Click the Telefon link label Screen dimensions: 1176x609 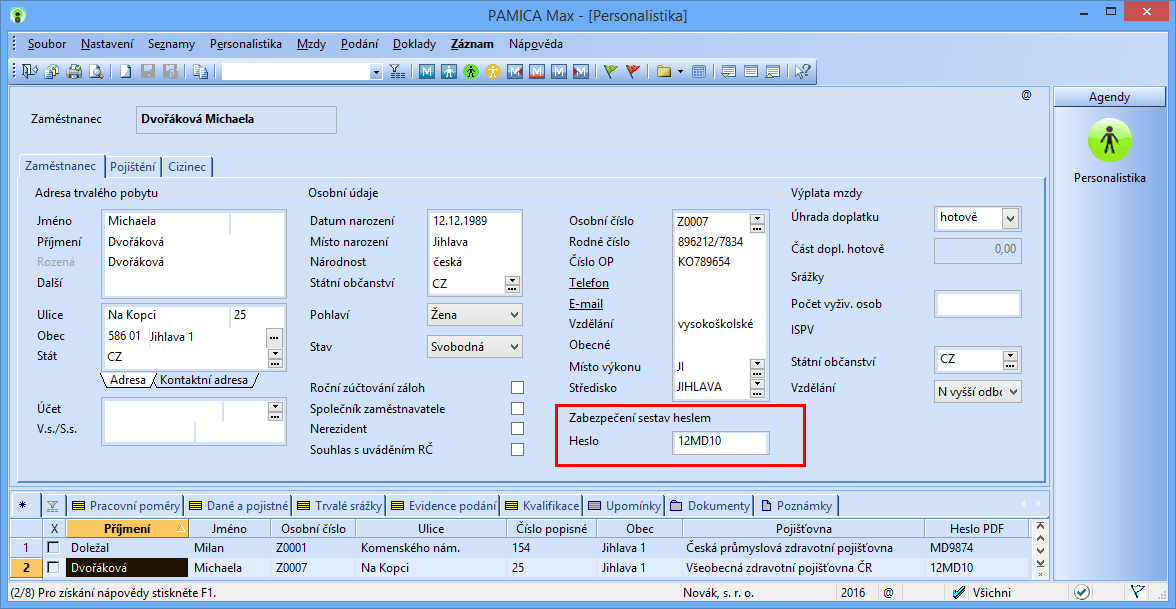589,283
